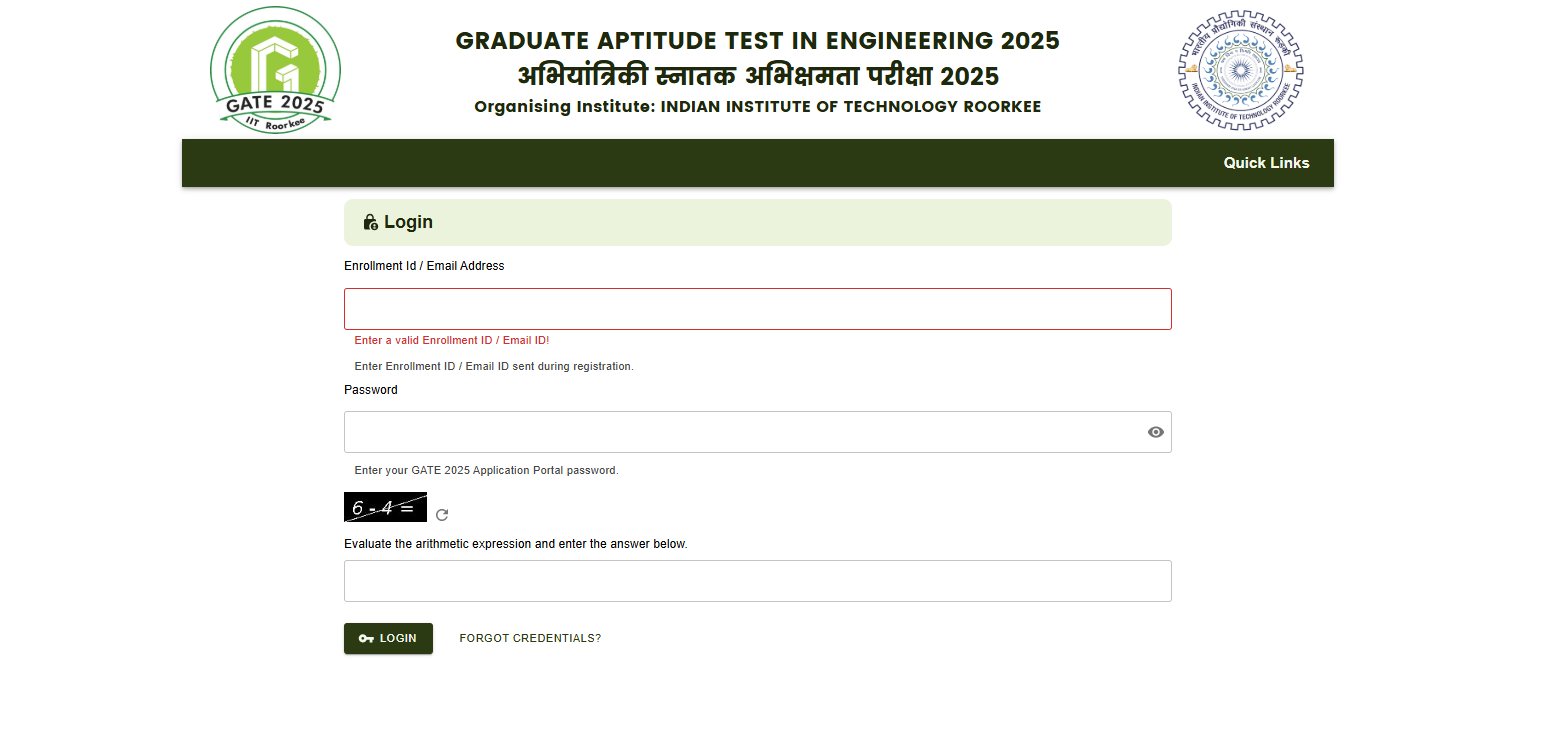Focus the captcha answer input field
Screen dimensions: 1549x751
(758, 581)
